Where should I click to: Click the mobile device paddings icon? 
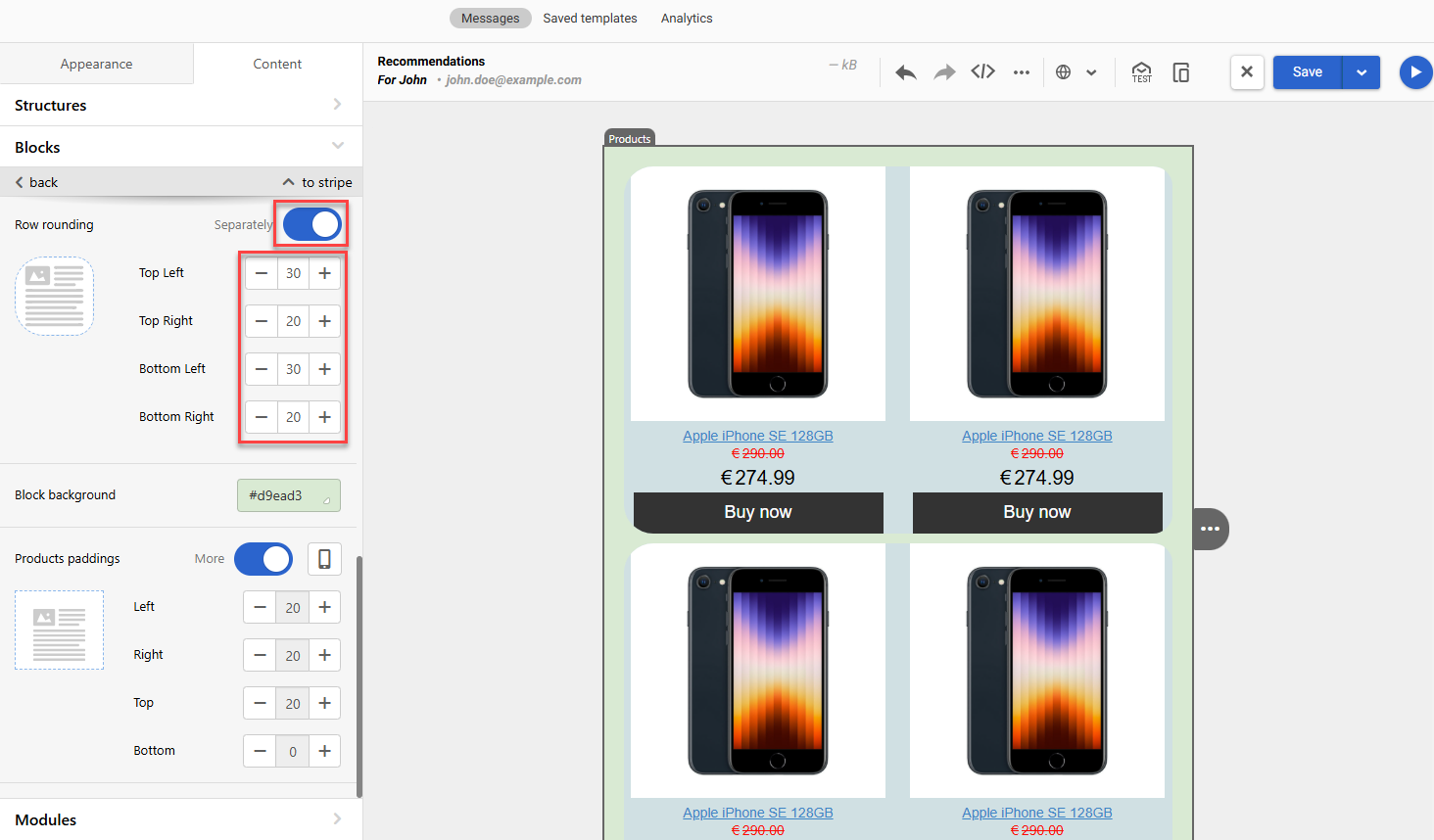click(x=324, y=559)
